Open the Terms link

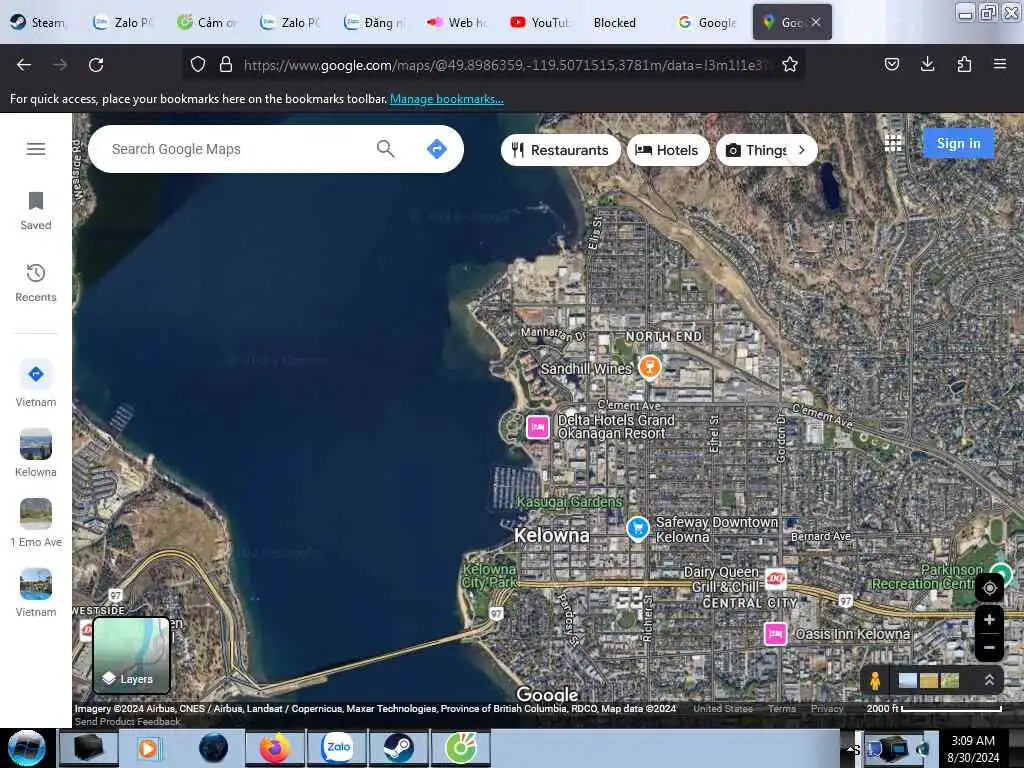click(x=782, y=709)
